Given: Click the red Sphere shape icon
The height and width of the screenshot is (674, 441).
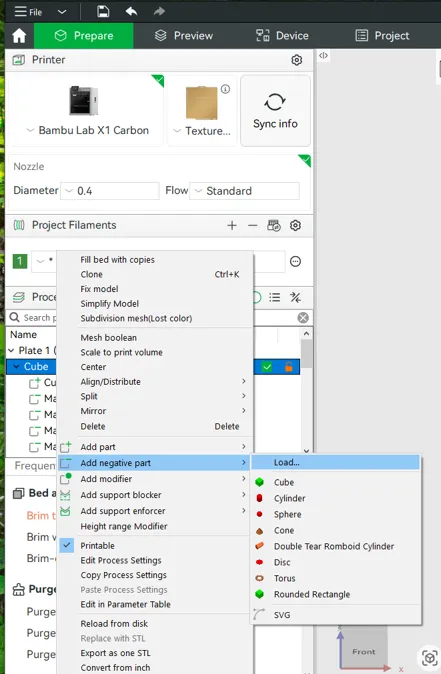Looking at the screenshot, I should (x=259, y=514).
